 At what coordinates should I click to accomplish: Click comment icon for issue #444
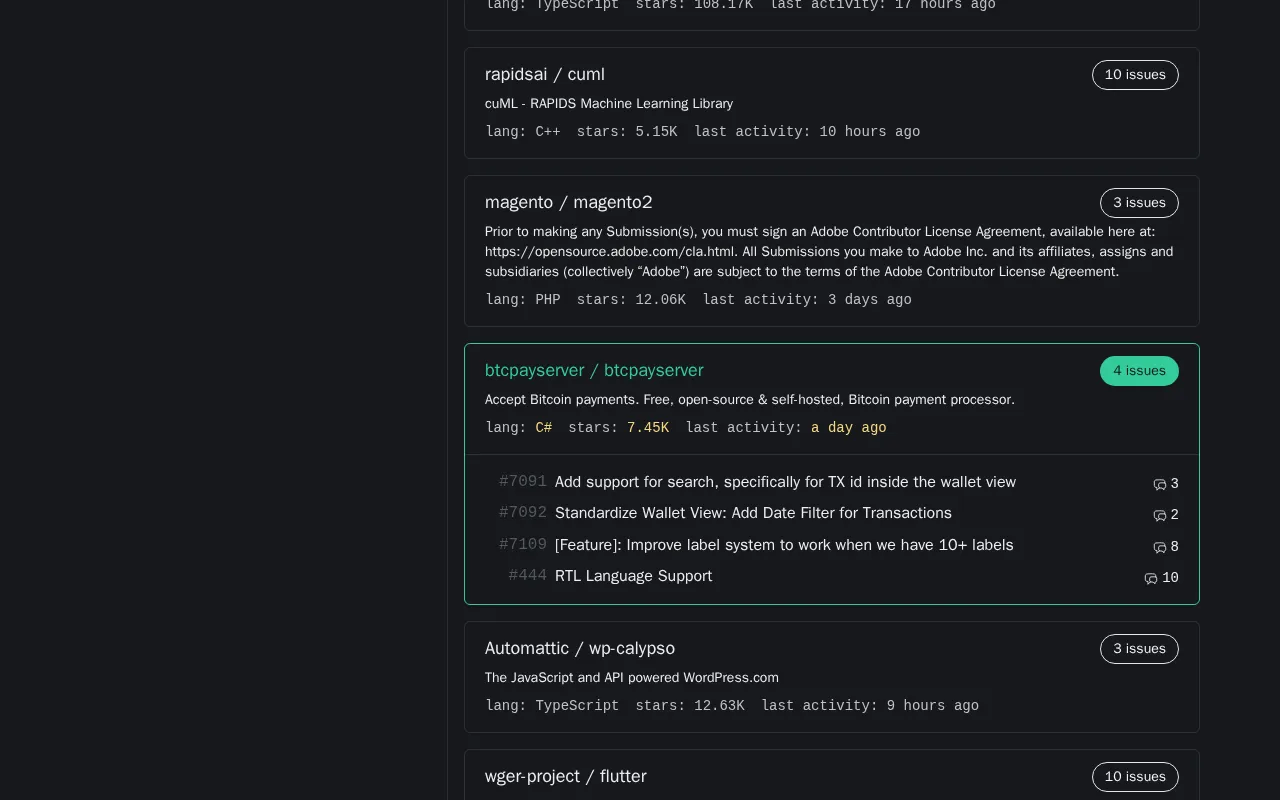[x=1151, y=578]
